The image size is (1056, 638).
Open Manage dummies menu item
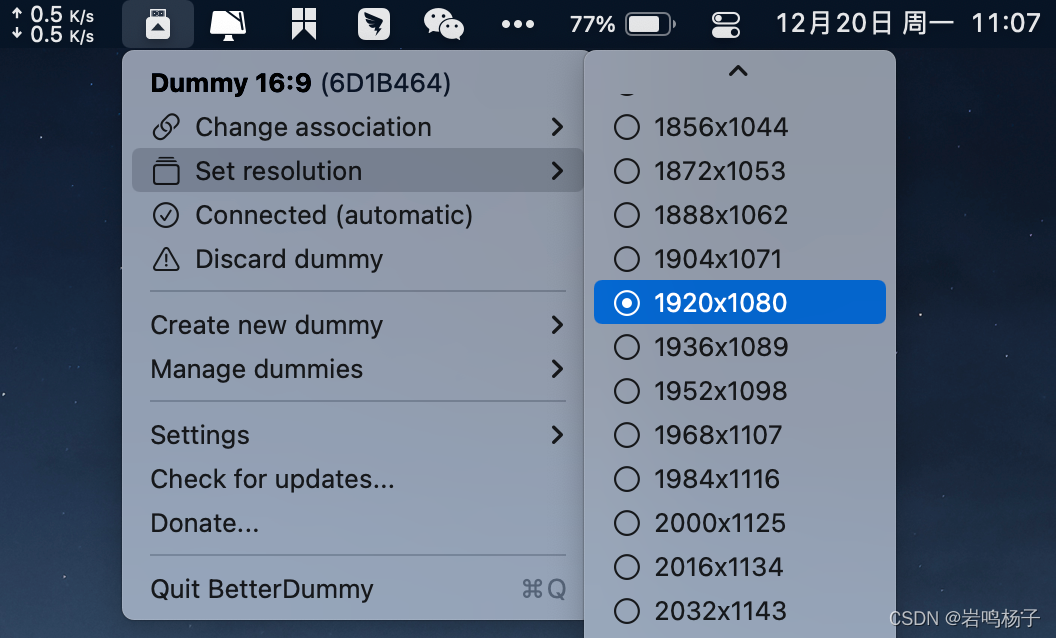(358, 369)
